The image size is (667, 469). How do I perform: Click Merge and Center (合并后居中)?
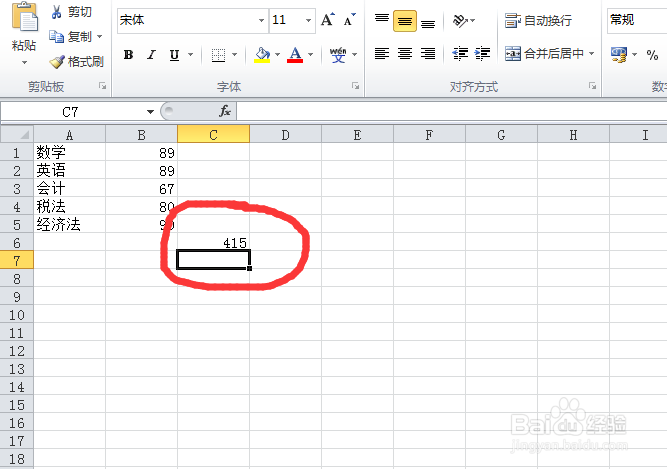click(545, 54)
